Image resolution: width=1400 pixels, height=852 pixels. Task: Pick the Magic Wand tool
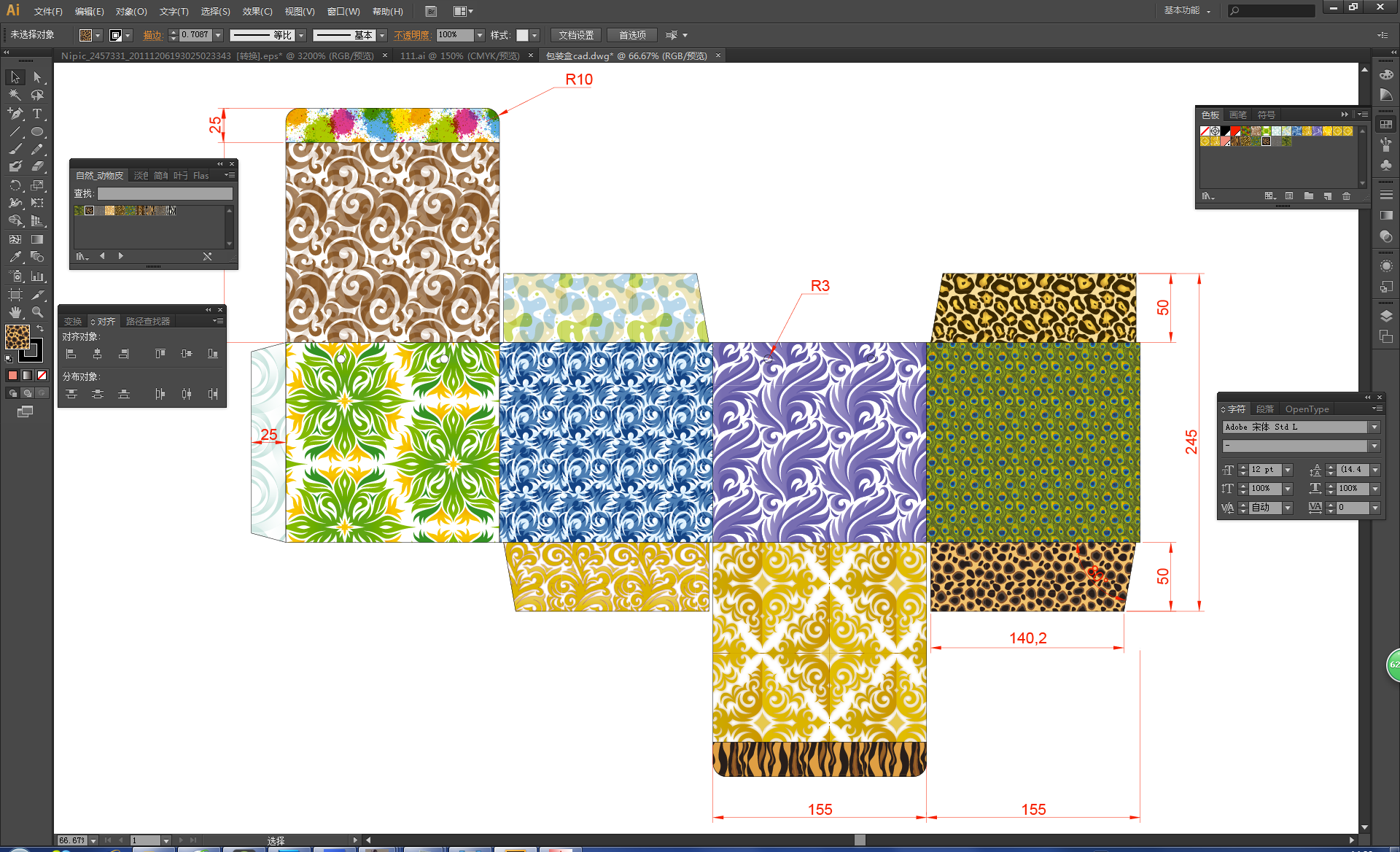(x=15, y=95)
